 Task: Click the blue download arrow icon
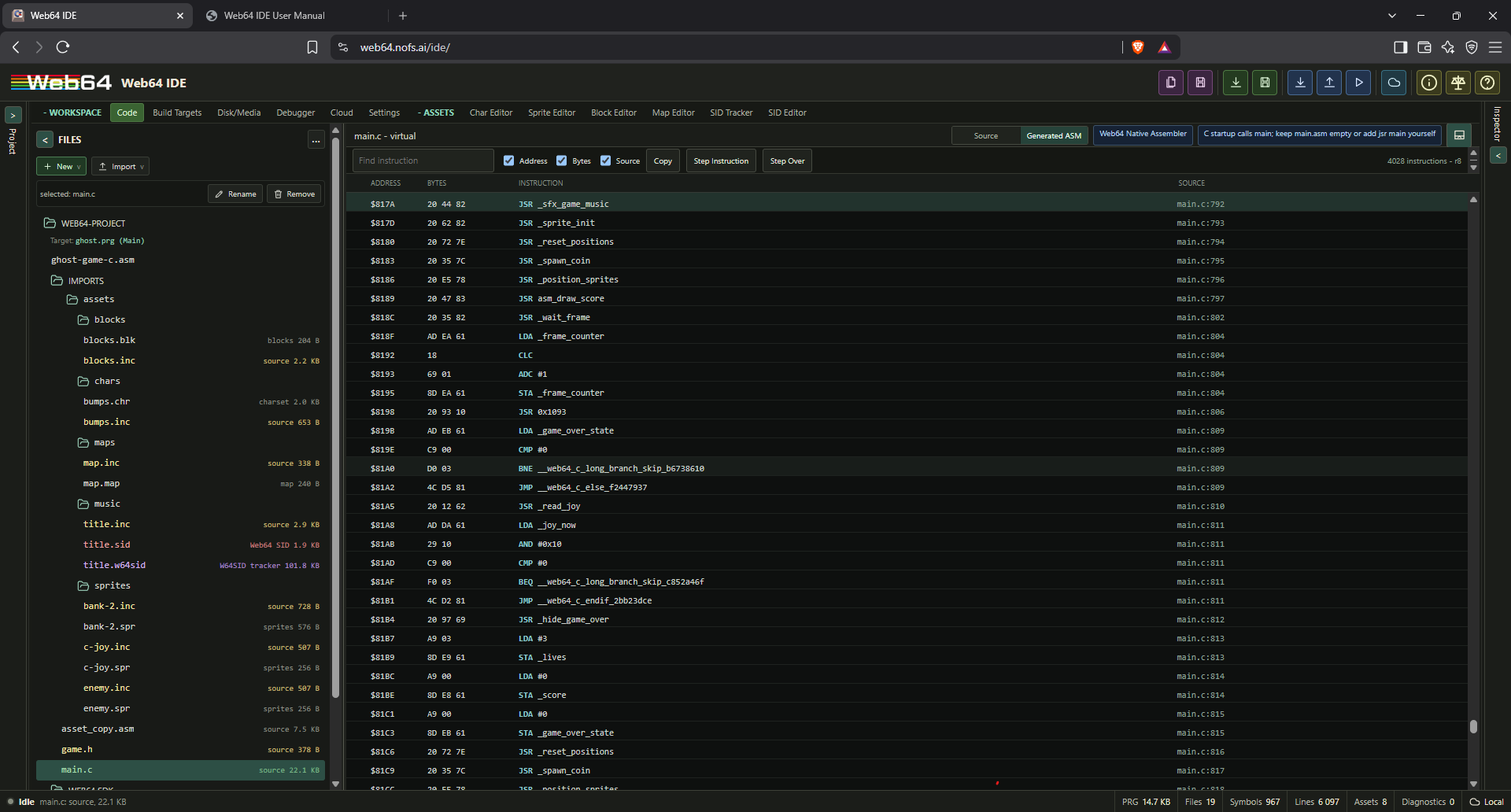click(x=1300, y=83)
